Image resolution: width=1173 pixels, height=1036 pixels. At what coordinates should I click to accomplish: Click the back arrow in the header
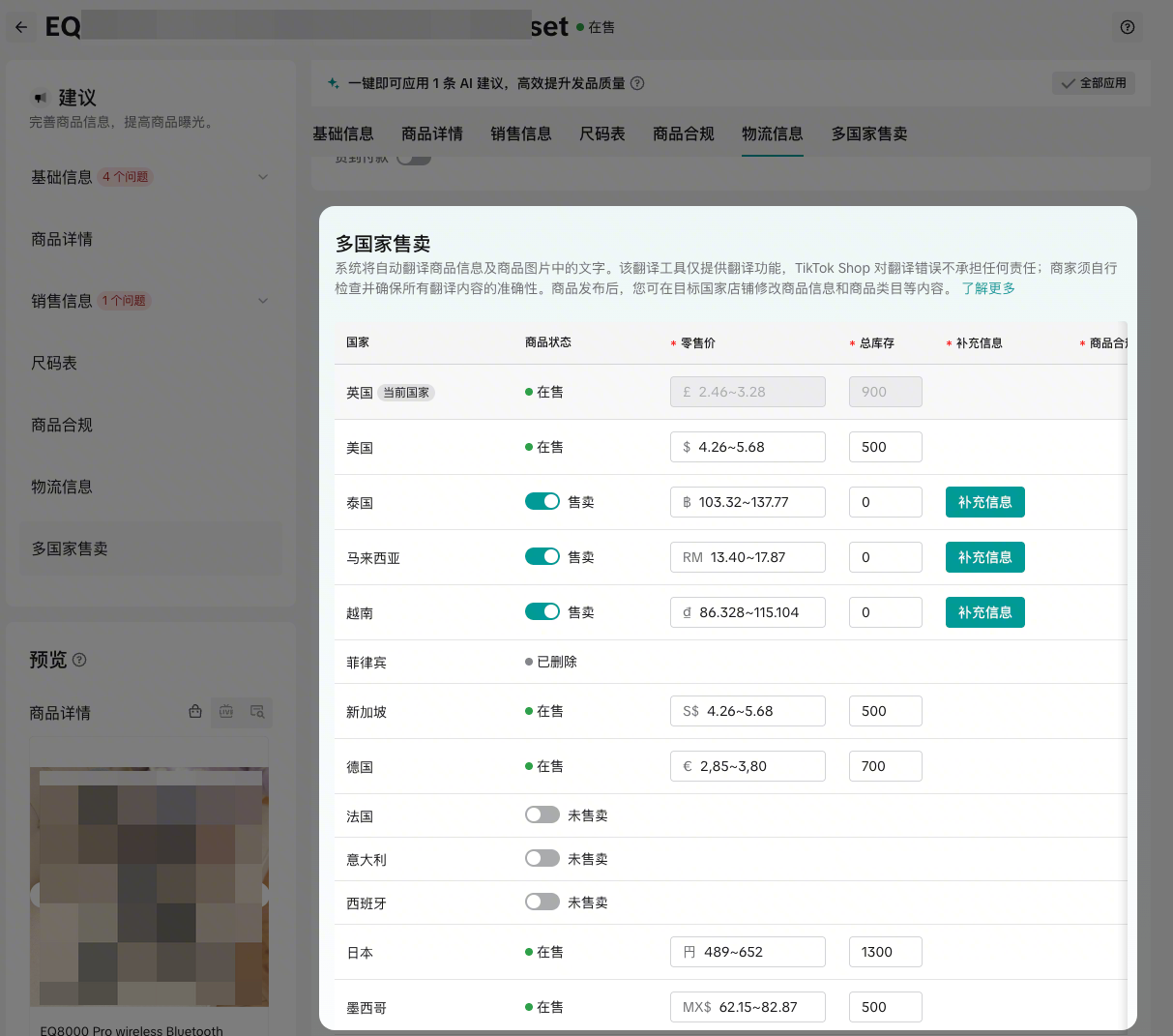pyautogui.click(x=21, y=27)
